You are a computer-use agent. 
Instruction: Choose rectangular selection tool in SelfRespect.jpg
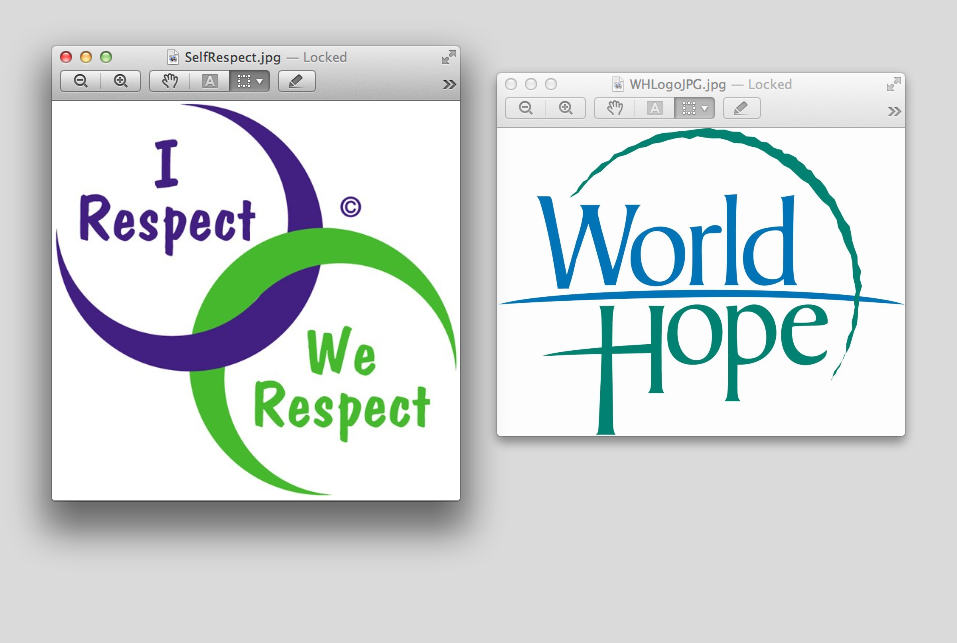coord(244,81)
